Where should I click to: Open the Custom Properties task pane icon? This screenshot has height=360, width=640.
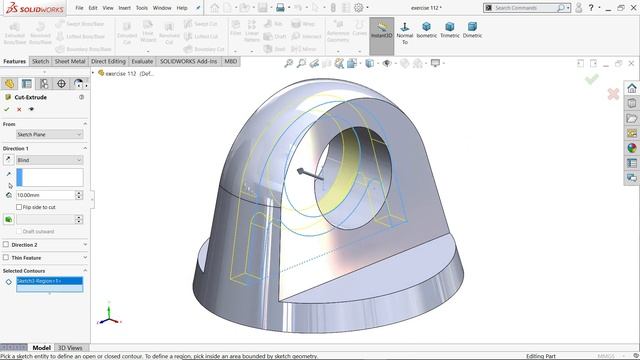click(632, 163)
